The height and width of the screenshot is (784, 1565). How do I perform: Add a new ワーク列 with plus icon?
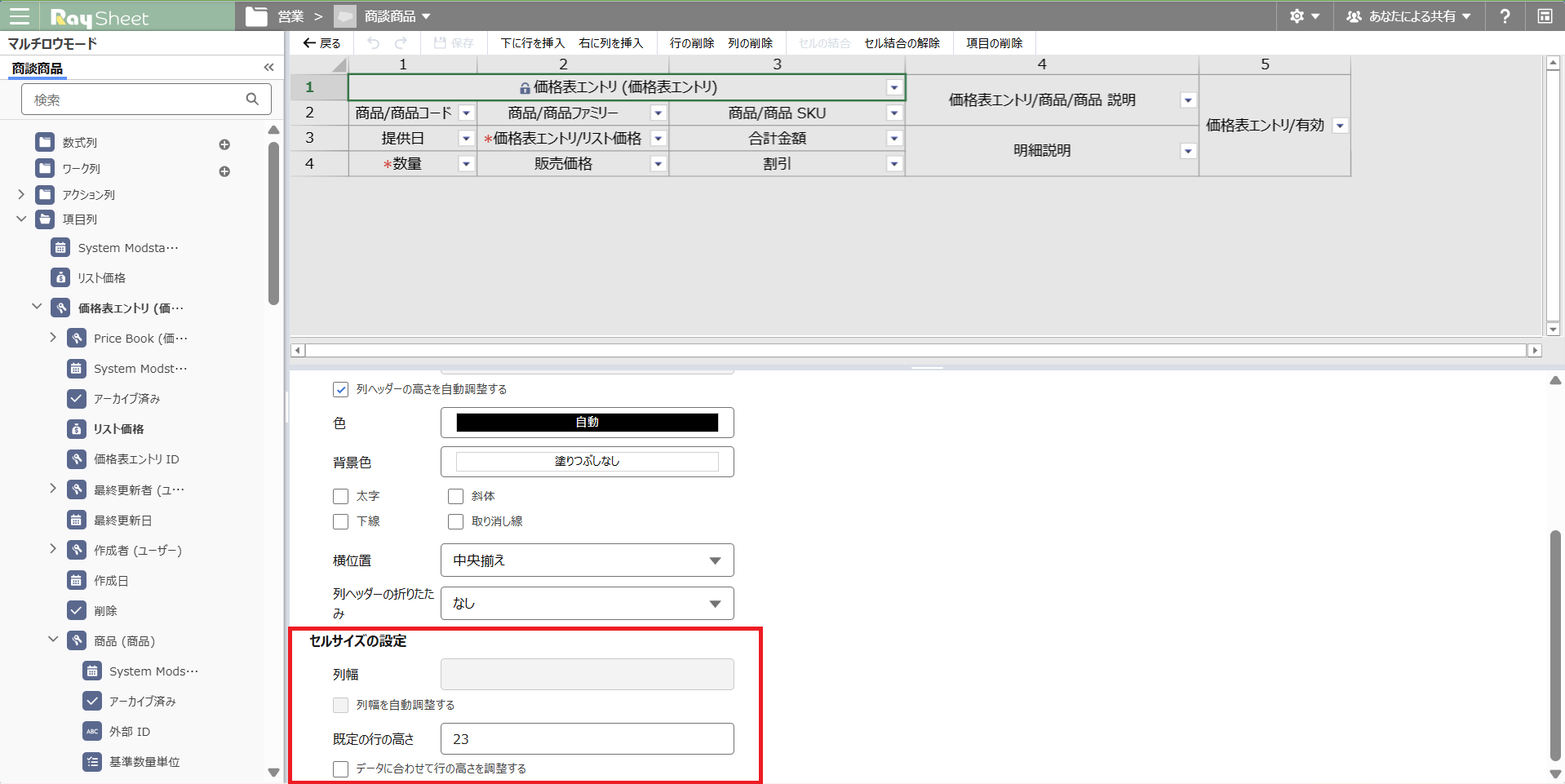pyautogui.click(x=224, y=171)
